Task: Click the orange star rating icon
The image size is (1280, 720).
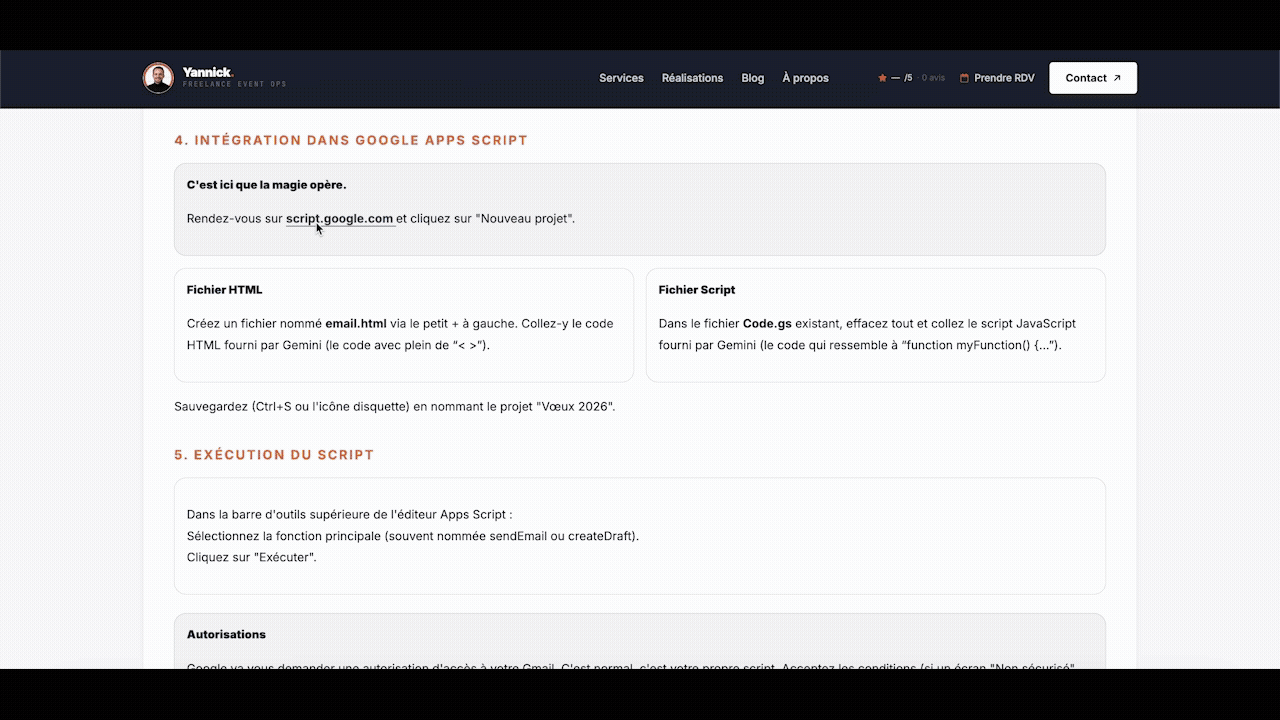Action: tap(881, 76)
